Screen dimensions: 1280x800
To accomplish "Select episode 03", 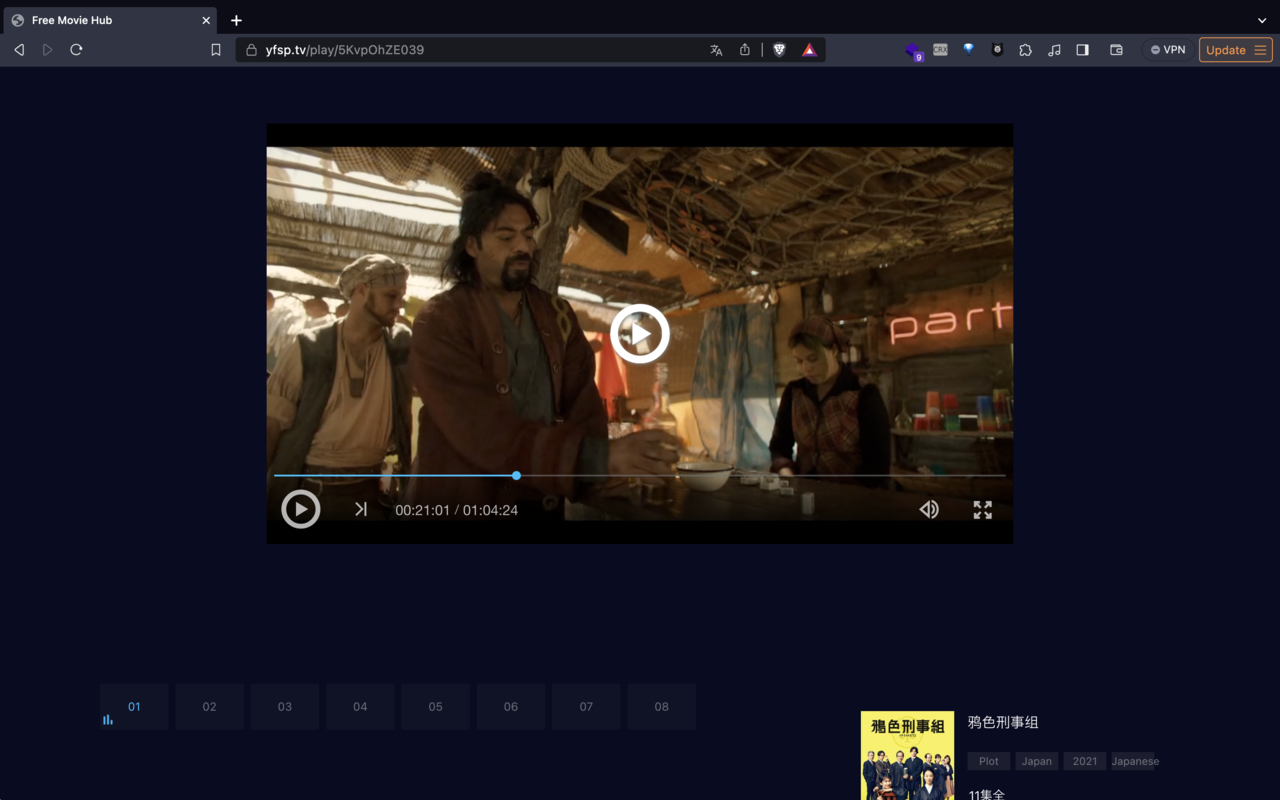I will click(285, 707).
